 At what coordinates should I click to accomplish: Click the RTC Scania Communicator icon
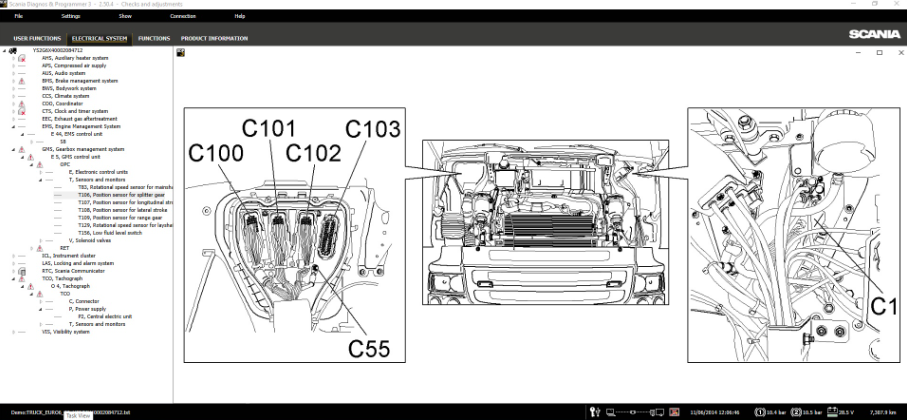21,271
